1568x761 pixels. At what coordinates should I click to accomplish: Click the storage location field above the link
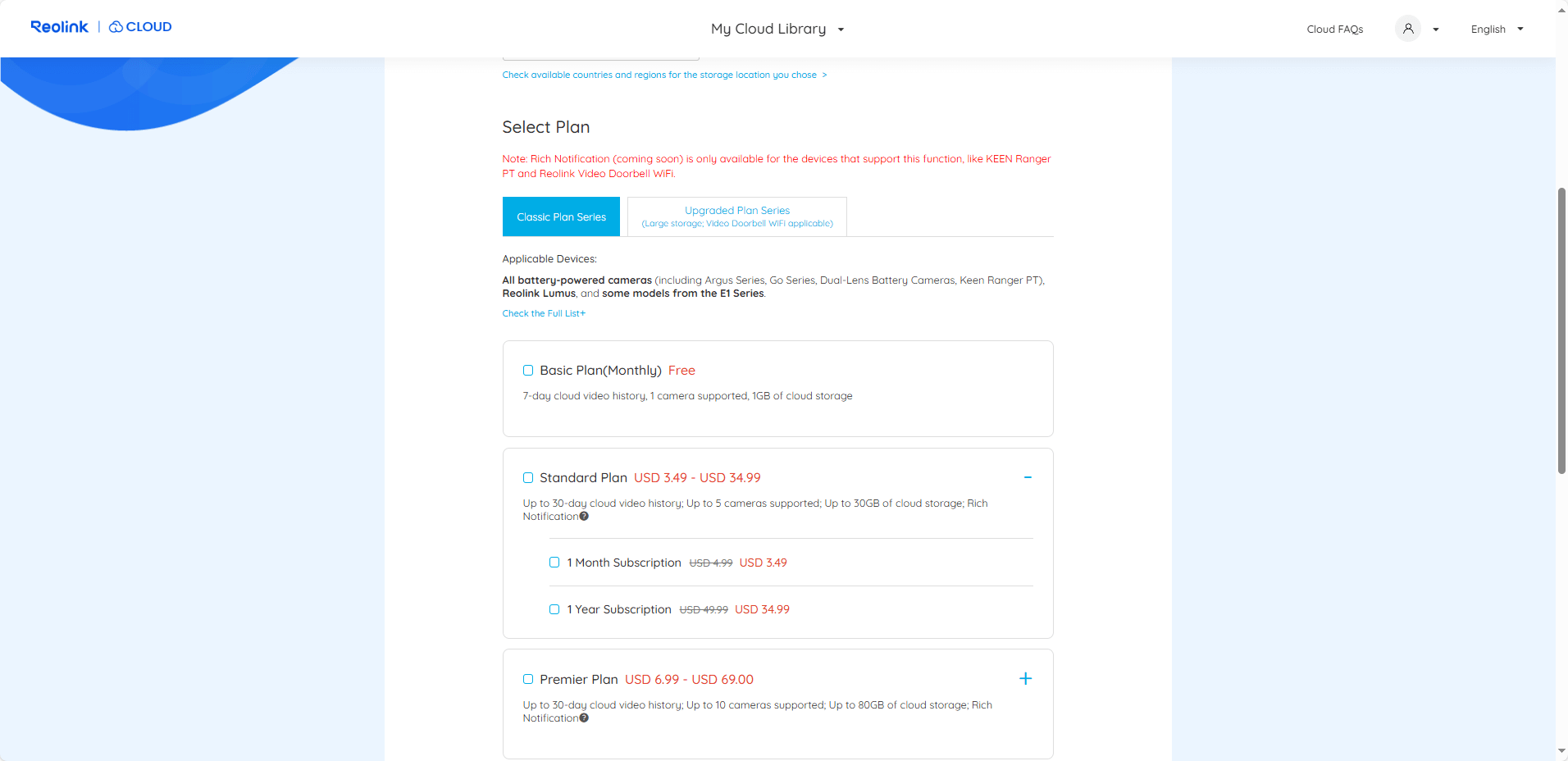point(601,57)
